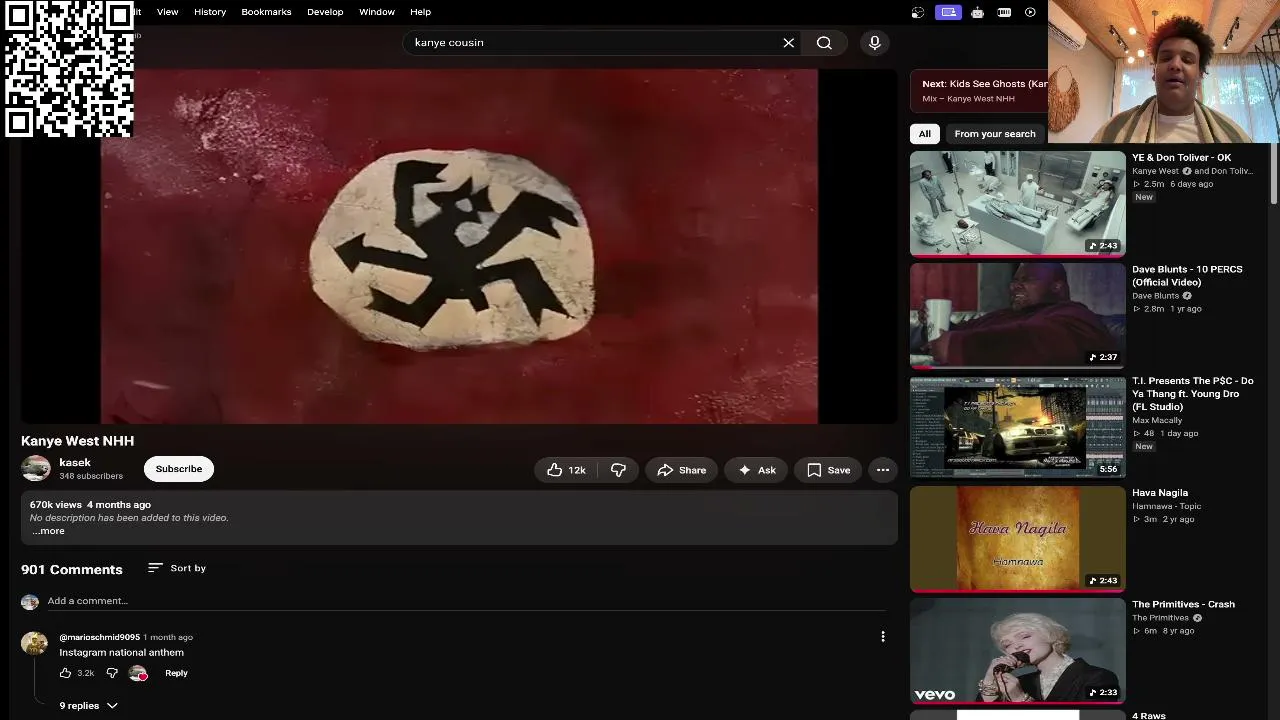This screenshot has height=720, width=1280.
Task: Open the @marioschmid9095 username link
Action: click(99, 637)
